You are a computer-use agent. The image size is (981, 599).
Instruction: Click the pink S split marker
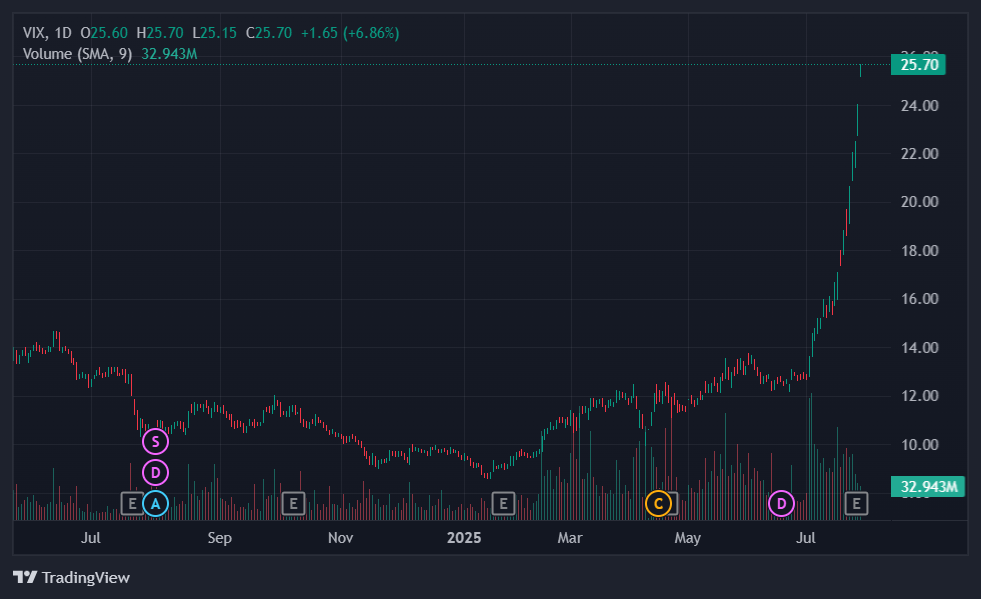point(155,442)
